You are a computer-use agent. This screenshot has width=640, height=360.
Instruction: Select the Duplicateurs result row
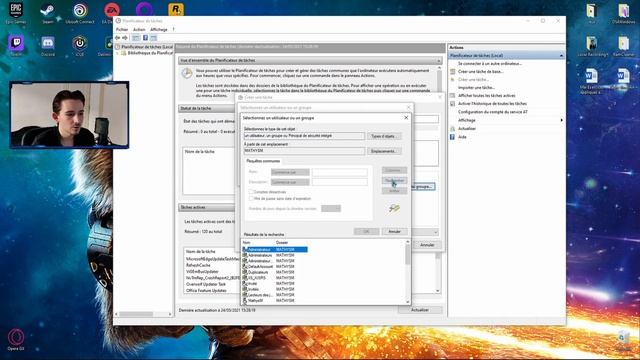point(269,272)
